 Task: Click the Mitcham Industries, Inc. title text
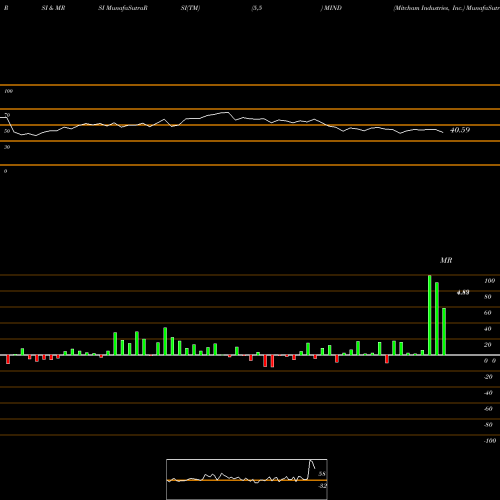tap(429, 8)
